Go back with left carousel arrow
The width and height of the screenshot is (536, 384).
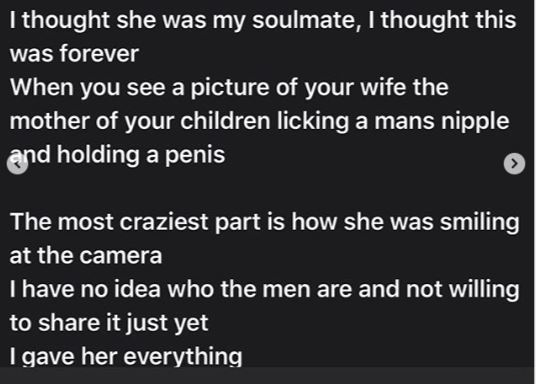[17, 164]
